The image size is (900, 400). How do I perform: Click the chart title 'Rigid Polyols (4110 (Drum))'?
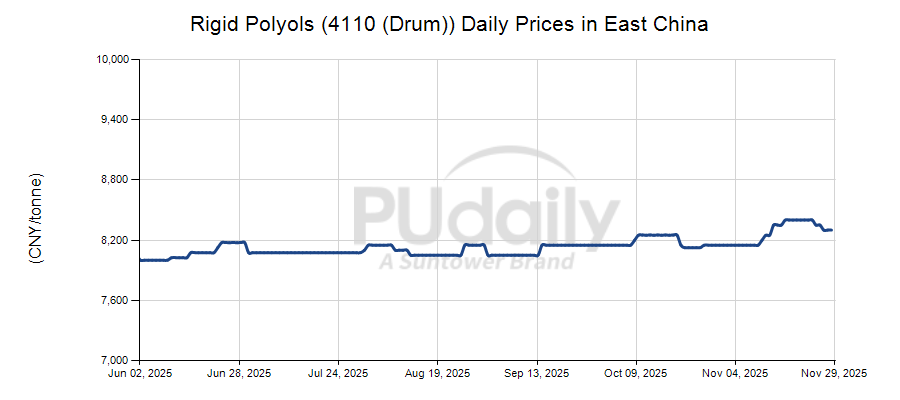(449, 25)
